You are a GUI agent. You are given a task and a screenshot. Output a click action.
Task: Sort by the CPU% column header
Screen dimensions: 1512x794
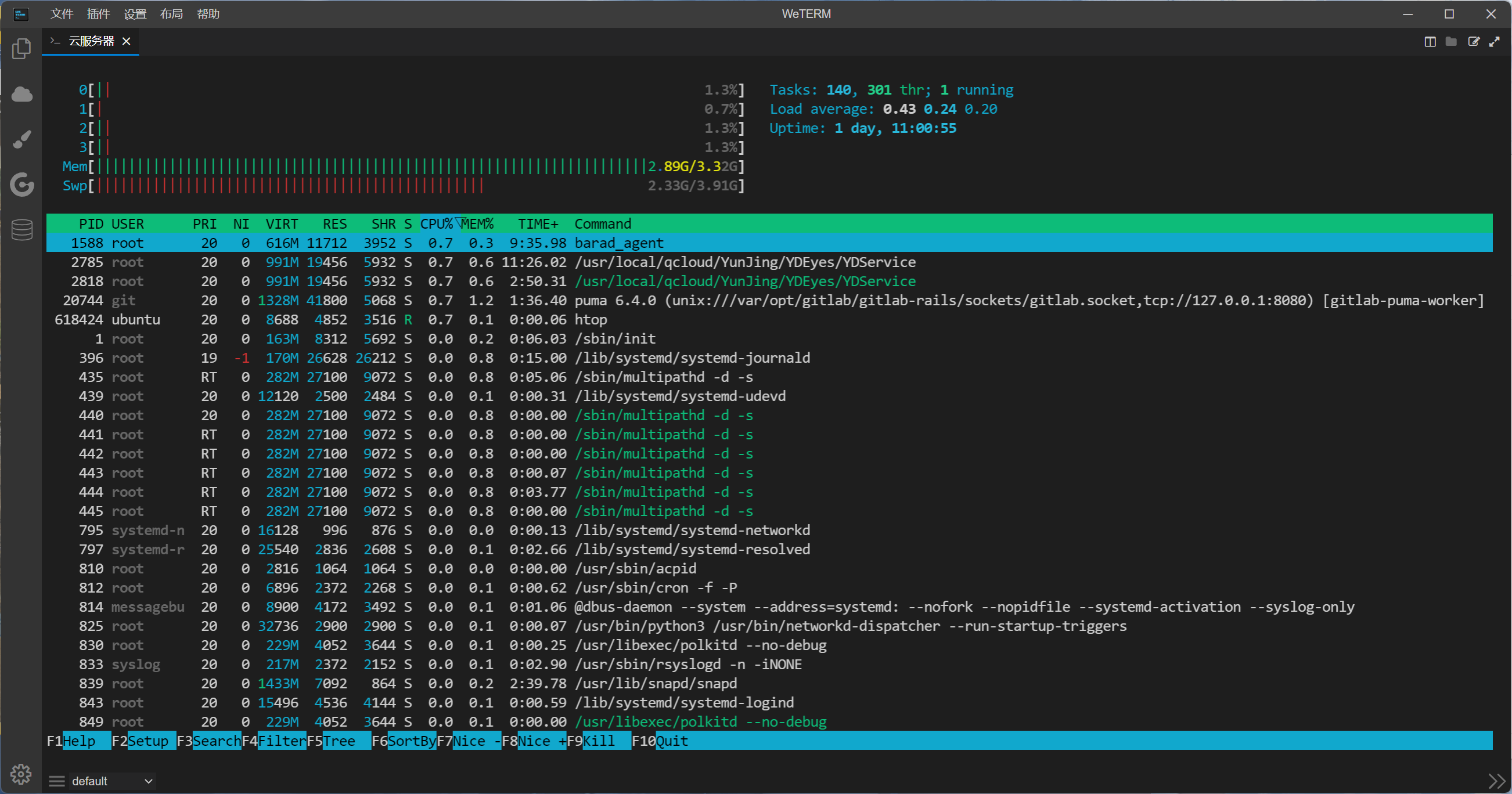click(436, 223)
